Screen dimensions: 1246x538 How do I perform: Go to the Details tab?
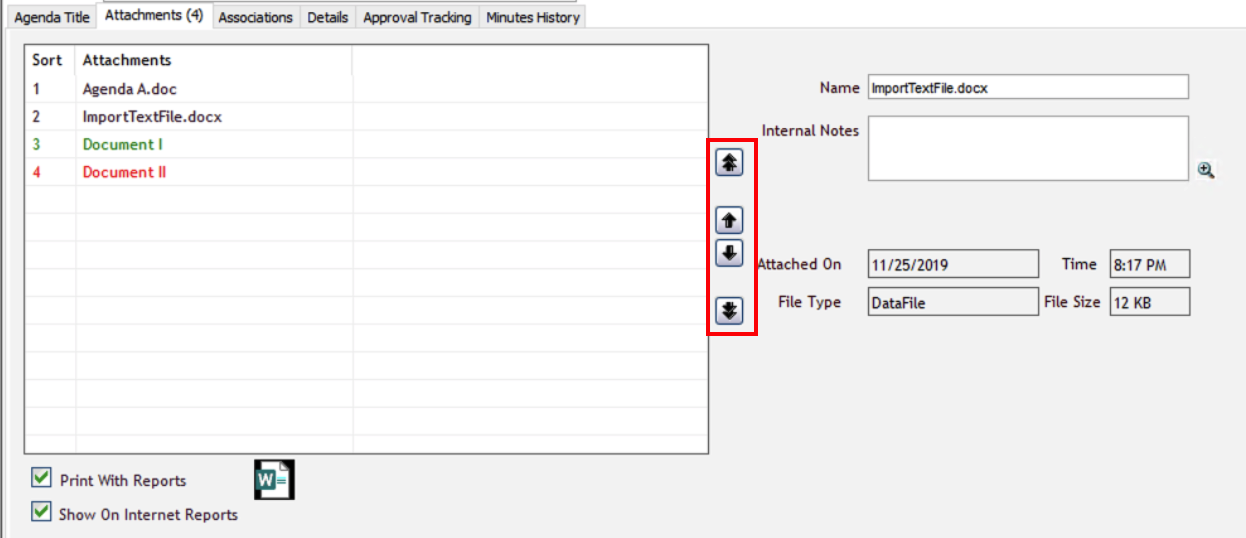[x=328, y=17]
